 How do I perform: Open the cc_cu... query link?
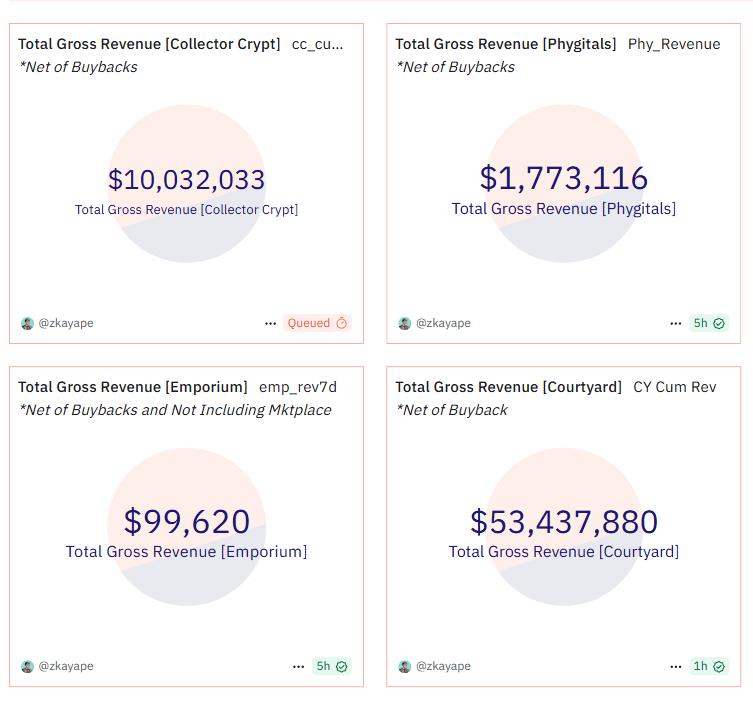tap(317, 44)
